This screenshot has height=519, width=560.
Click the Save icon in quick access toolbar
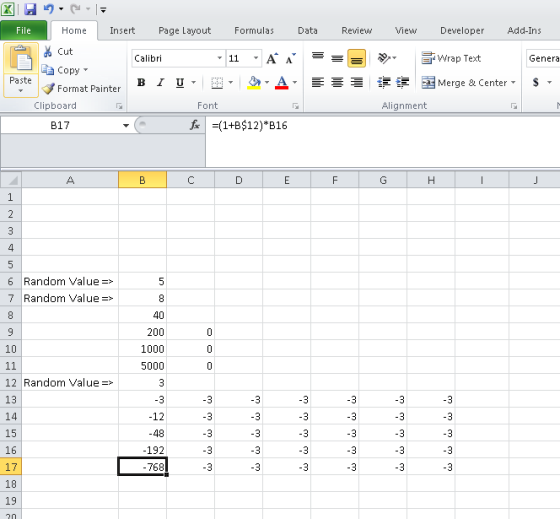(x=30, y=9)
